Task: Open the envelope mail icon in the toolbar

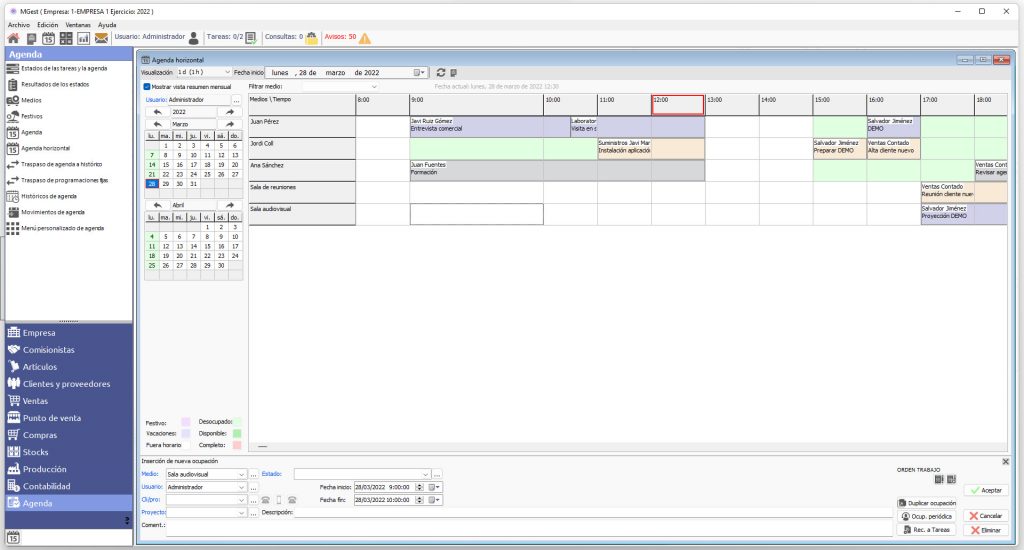Action: (101, 39)
